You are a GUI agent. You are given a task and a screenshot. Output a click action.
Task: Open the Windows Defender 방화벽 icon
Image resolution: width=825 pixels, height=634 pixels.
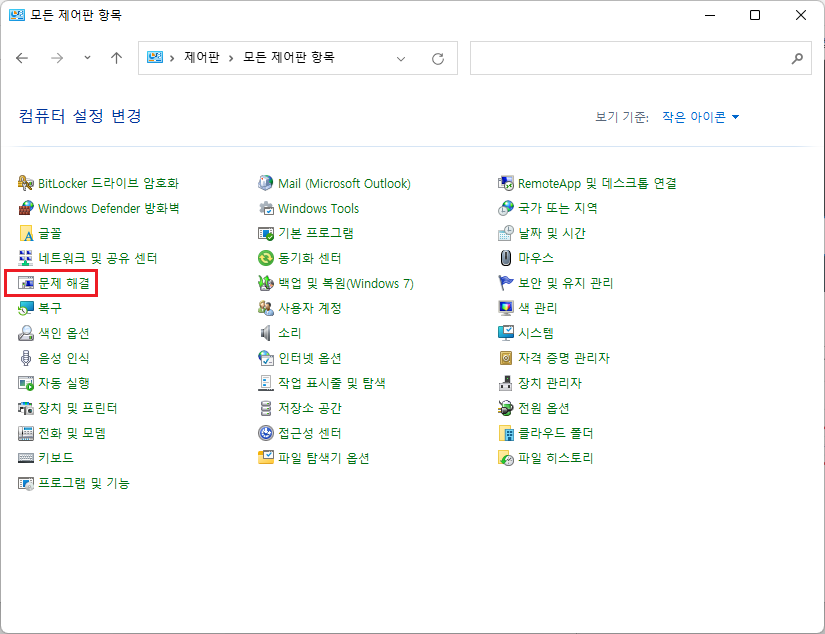coord(27,209)
